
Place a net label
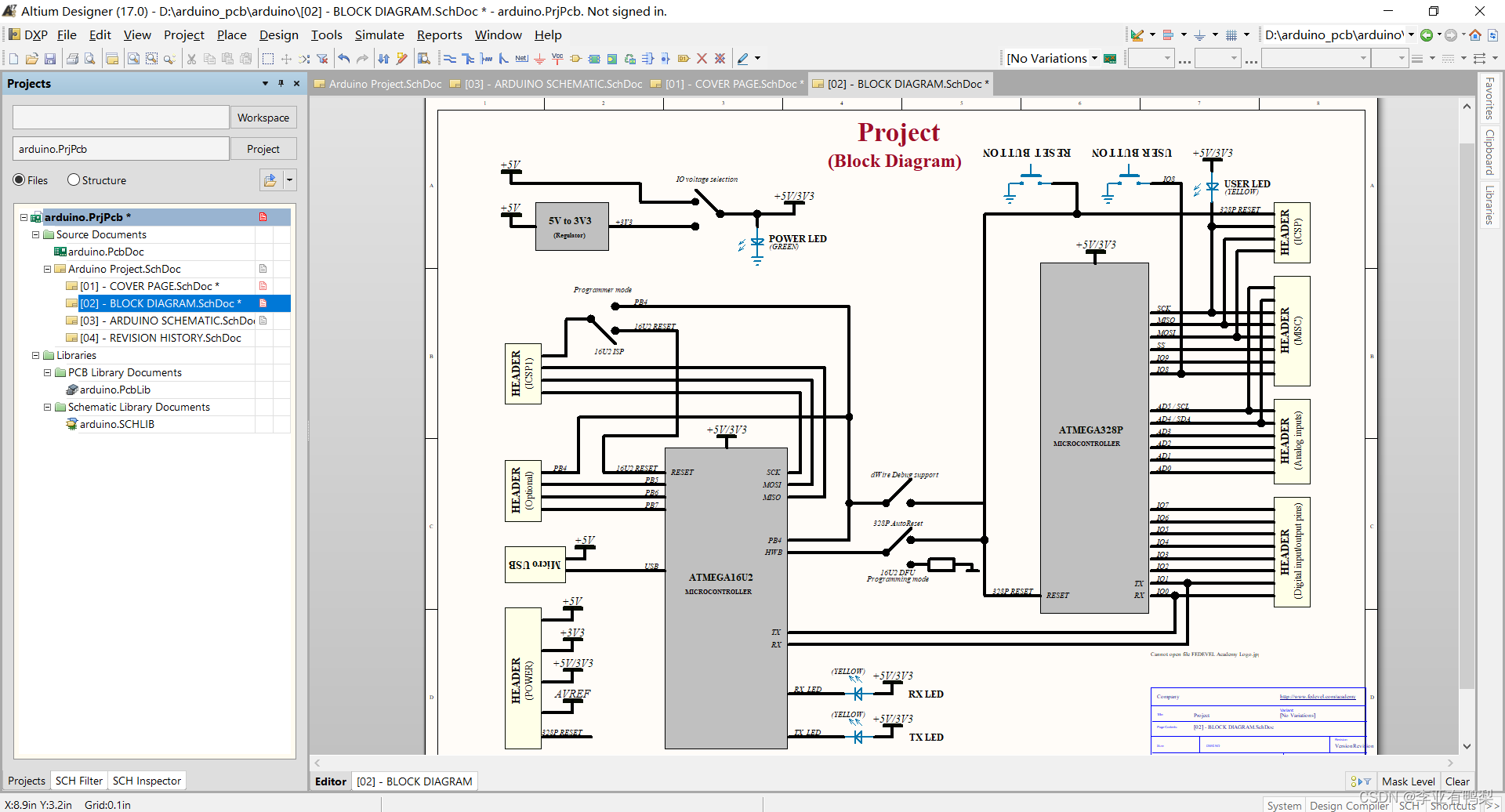[521, 59]
